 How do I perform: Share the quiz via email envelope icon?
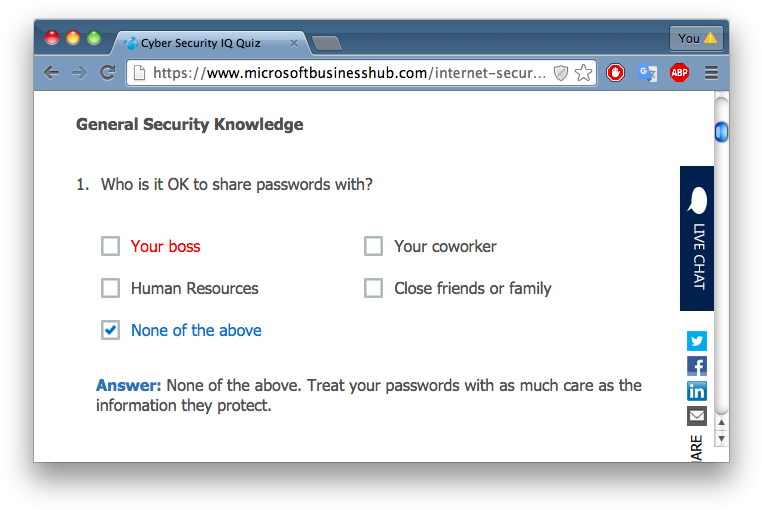tap(696, 416)
